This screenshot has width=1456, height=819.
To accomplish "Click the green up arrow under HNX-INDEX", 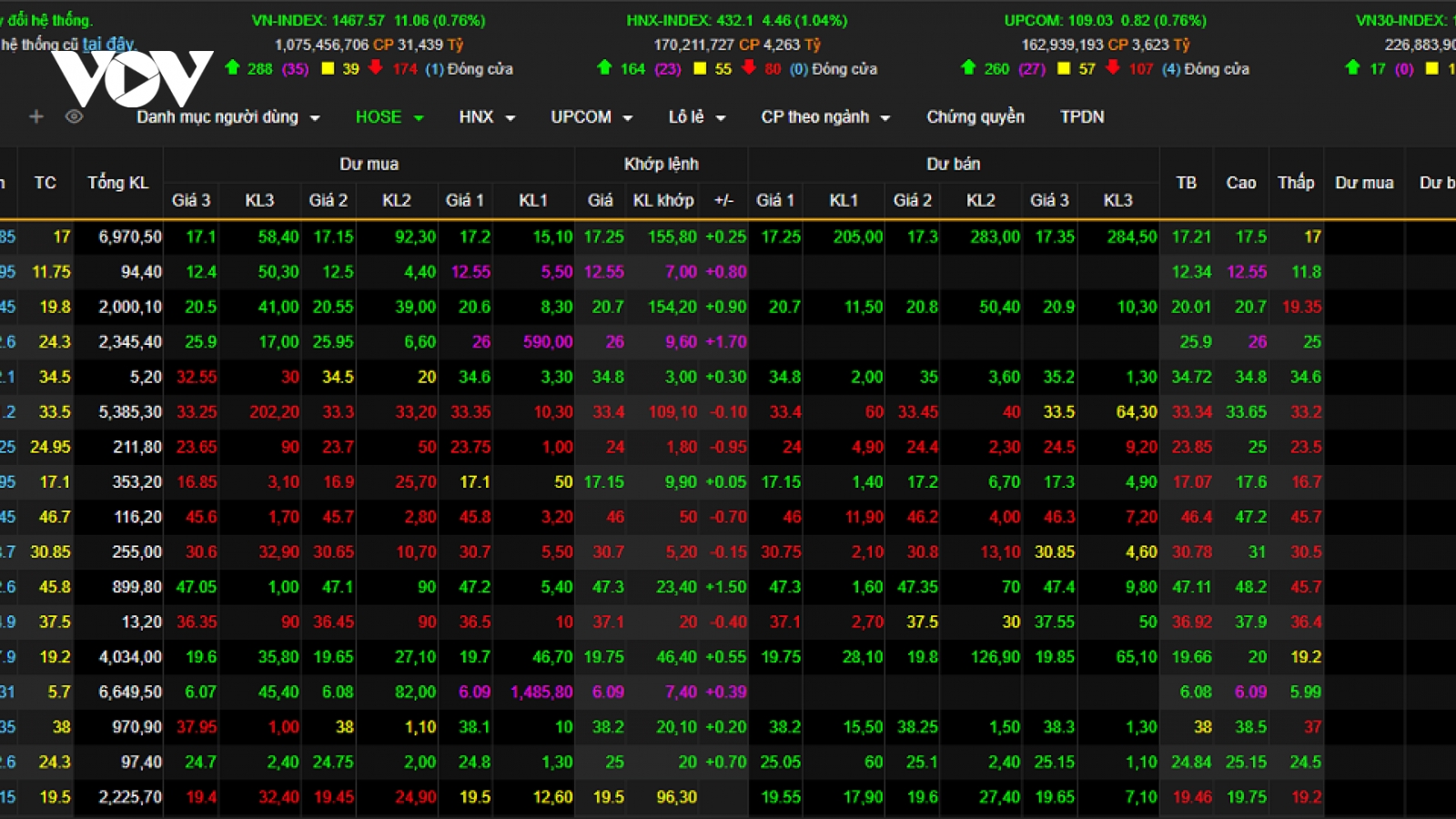I will (604, 67).
